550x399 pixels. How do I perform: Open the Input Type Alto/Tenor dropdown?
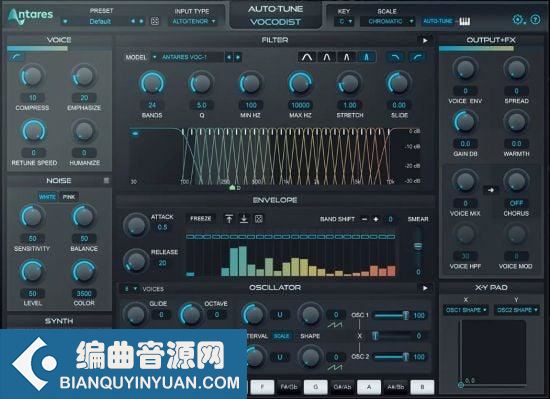pyautogui.click(x=194, y=21)
